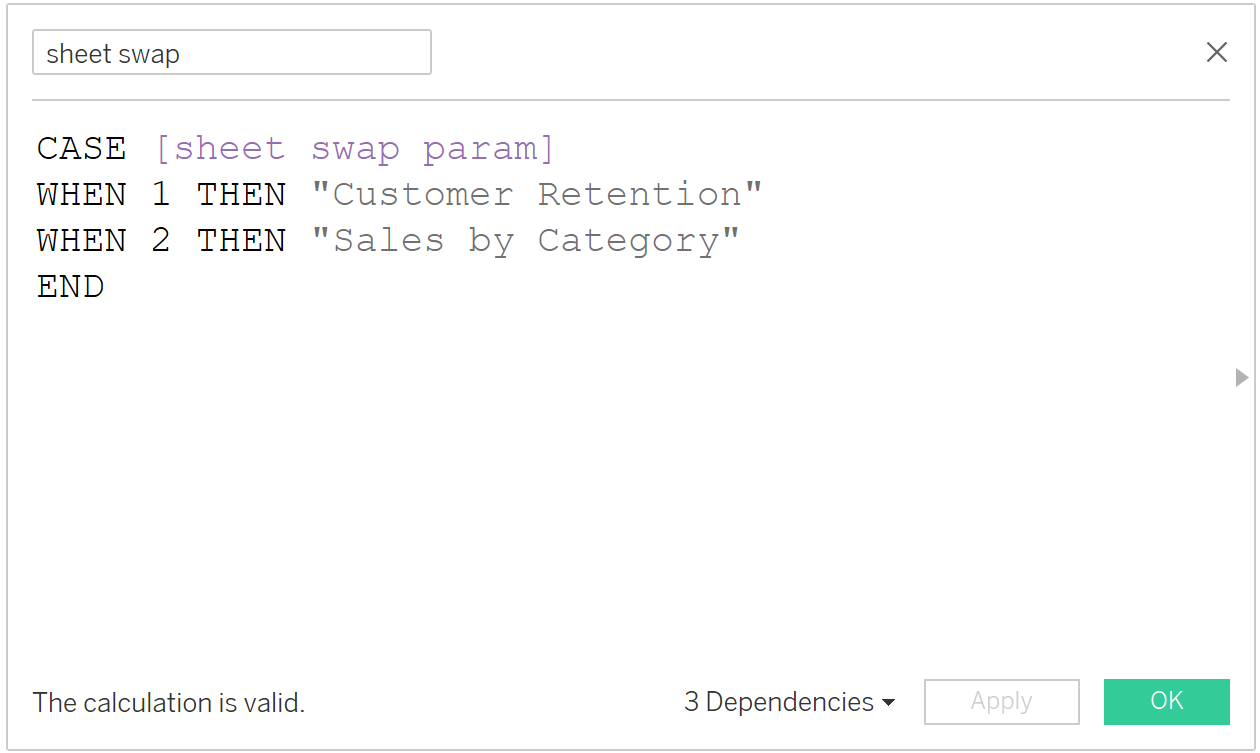This screenshot has width=1260, height=753.
Task: Click the number 1 in the formula
Action: 161,194
